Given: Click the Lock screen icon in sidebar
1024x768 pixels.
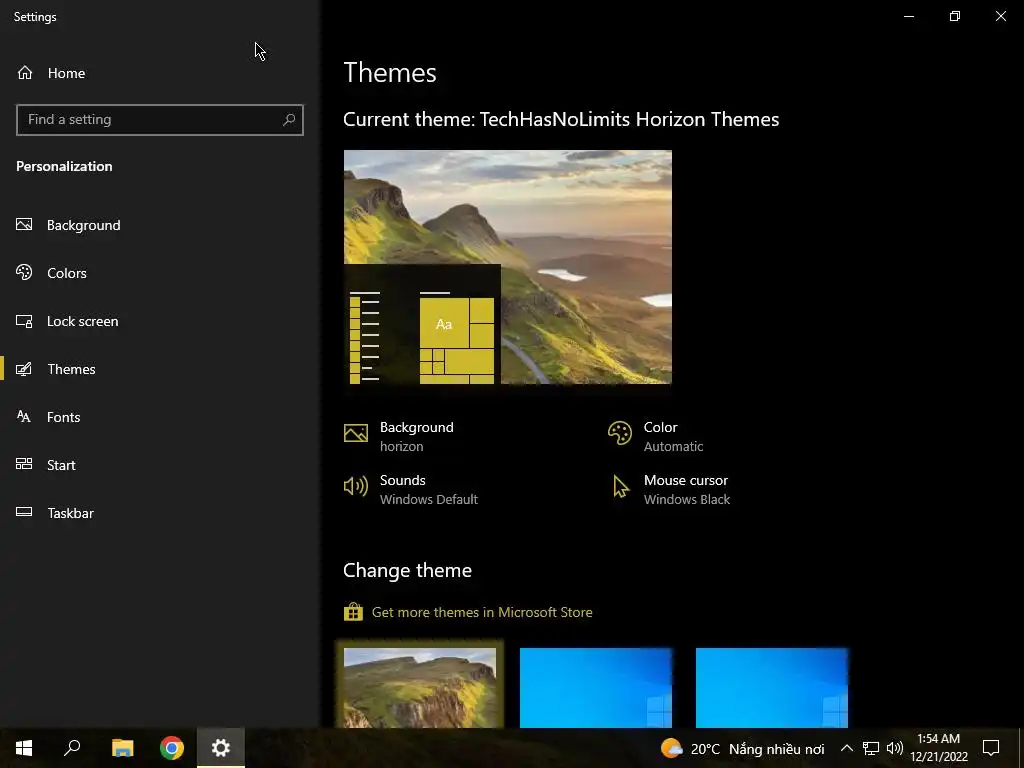Looking at the screenshot, I should point(24,321).
